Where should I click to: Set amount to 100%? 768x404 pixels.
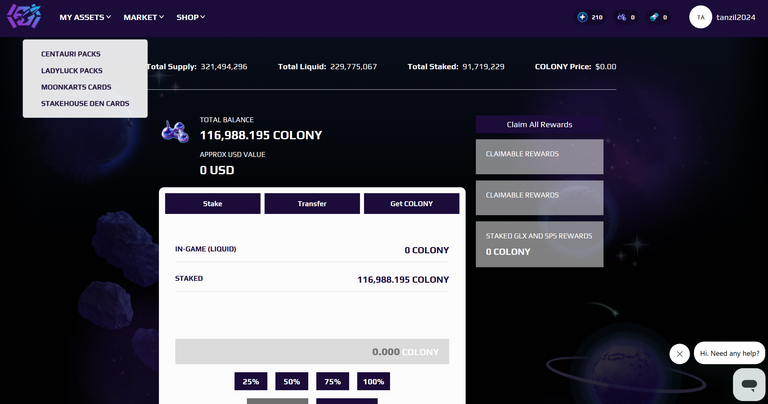373,381
